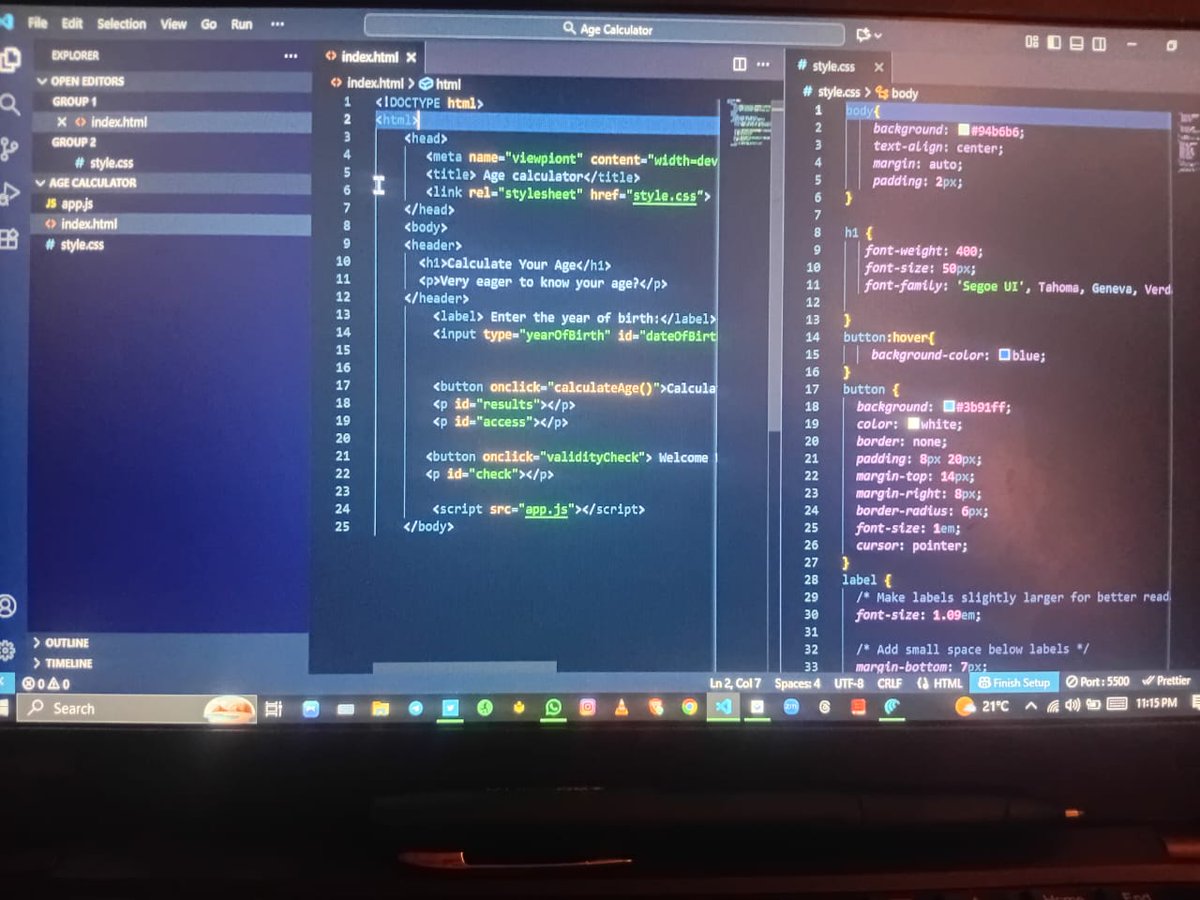Click the html breadcrumb in index.html editor
Screen dimensions: 1200x900
[x=441, y=85]
